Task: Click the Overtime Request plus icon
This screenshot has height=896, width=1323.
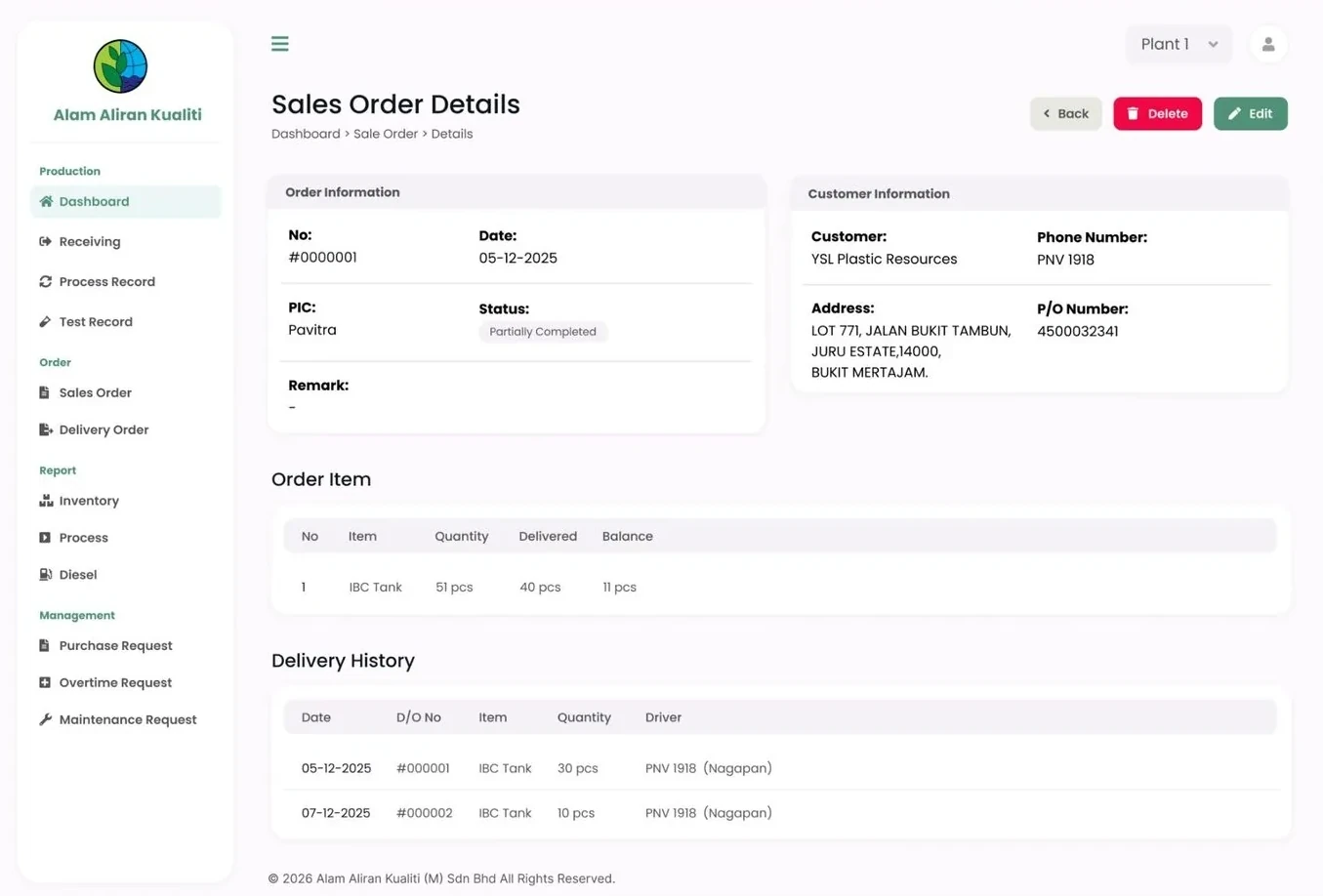Action: click(45, 683)
